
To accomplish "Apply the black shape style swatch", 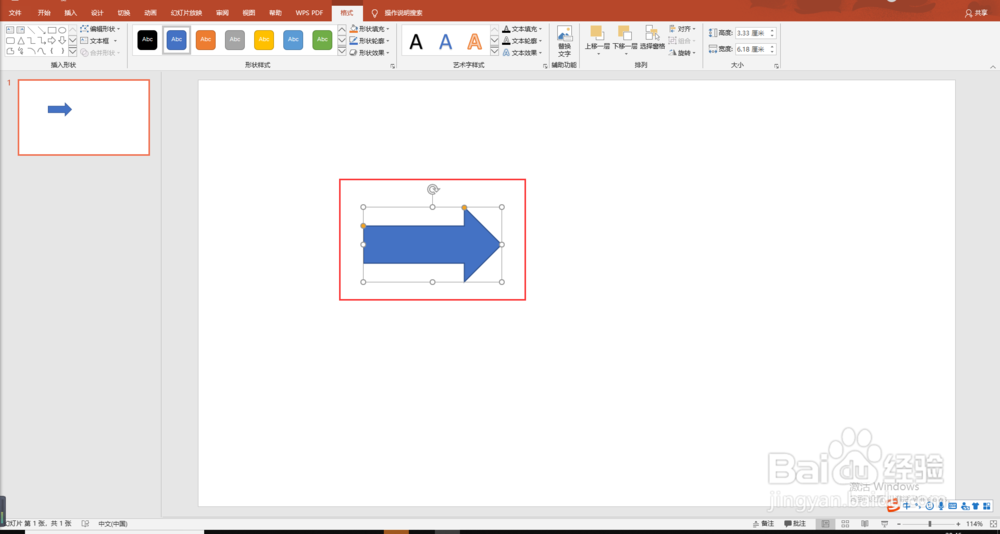I will click(x=147, y=40).
